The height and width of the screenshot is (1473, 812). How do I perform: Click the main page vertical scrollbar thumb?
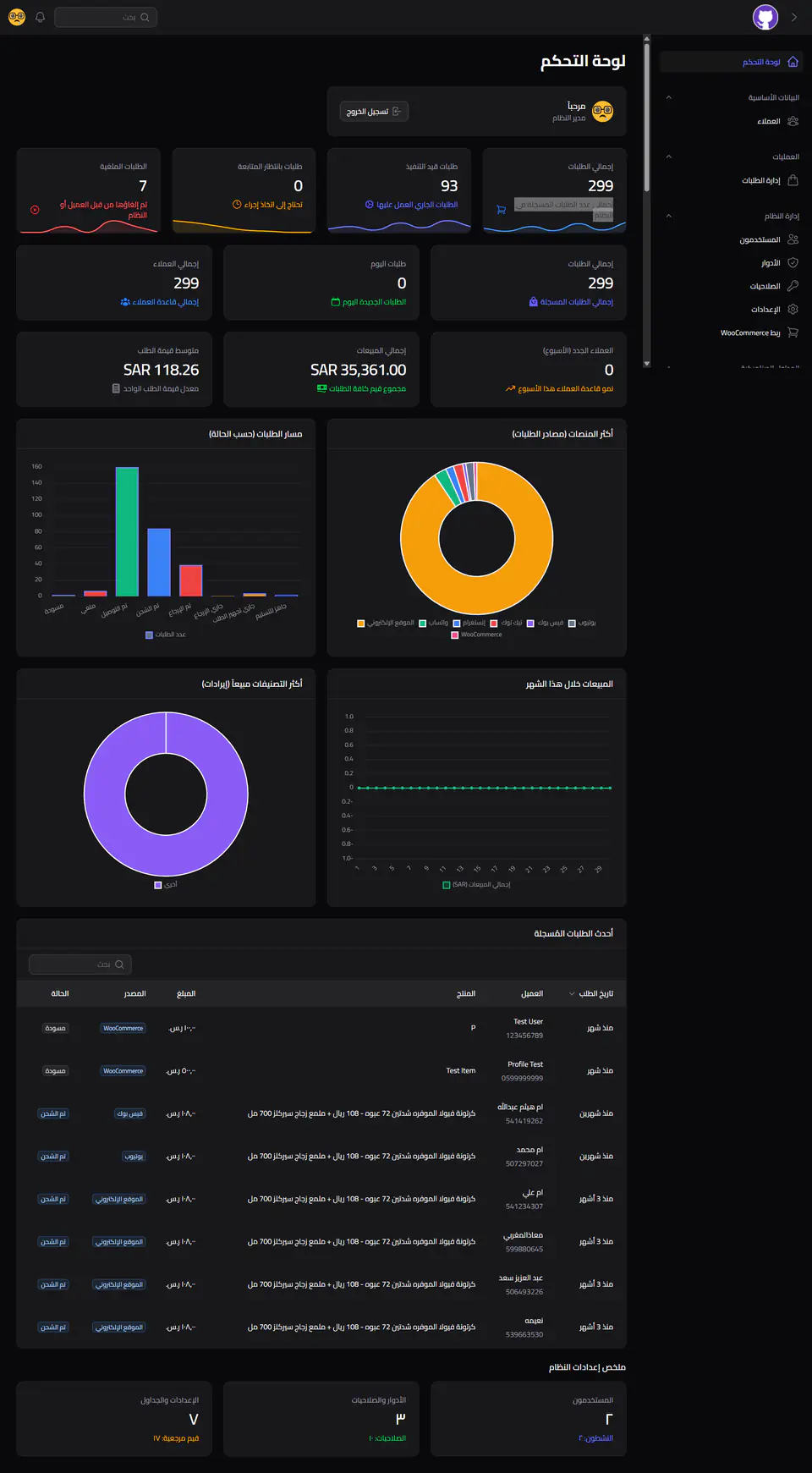pyautogui.click(x=647, y=117)
